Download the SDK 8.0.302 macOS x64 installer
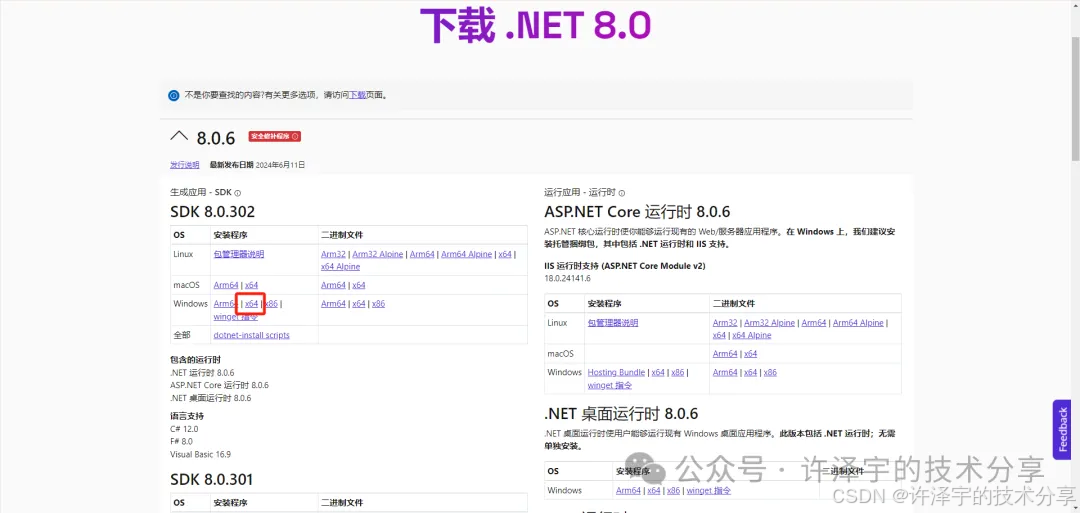The image size is (1080, 513). [251, 285]
